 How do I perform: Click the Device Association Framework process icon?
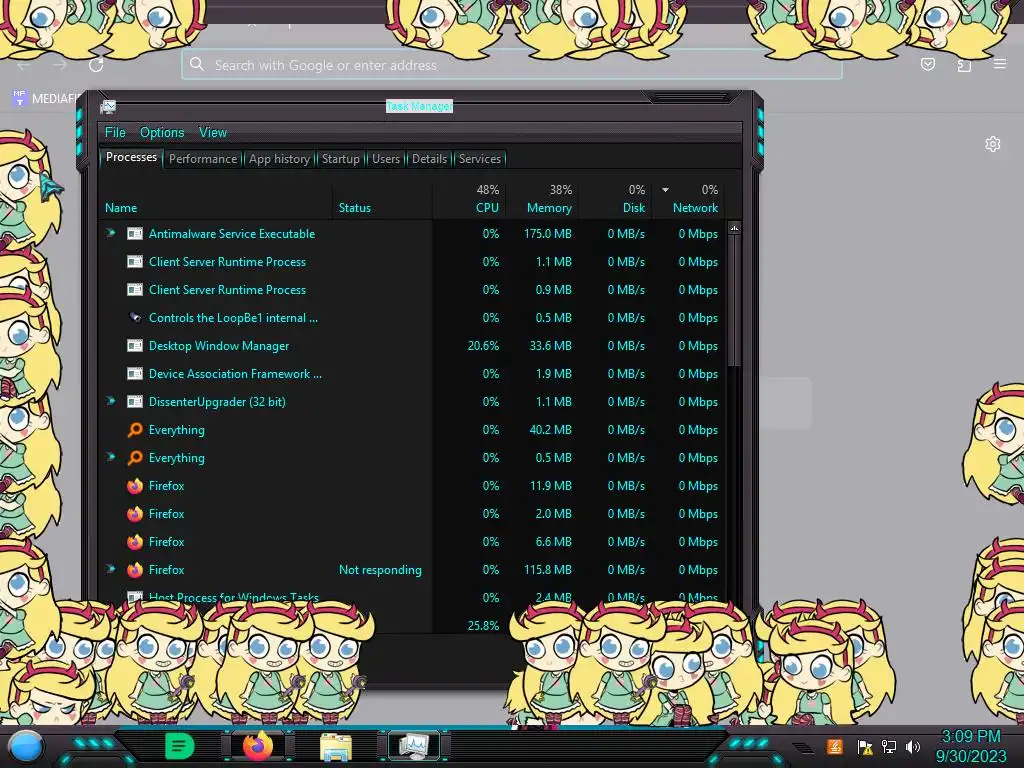(135, 374)
